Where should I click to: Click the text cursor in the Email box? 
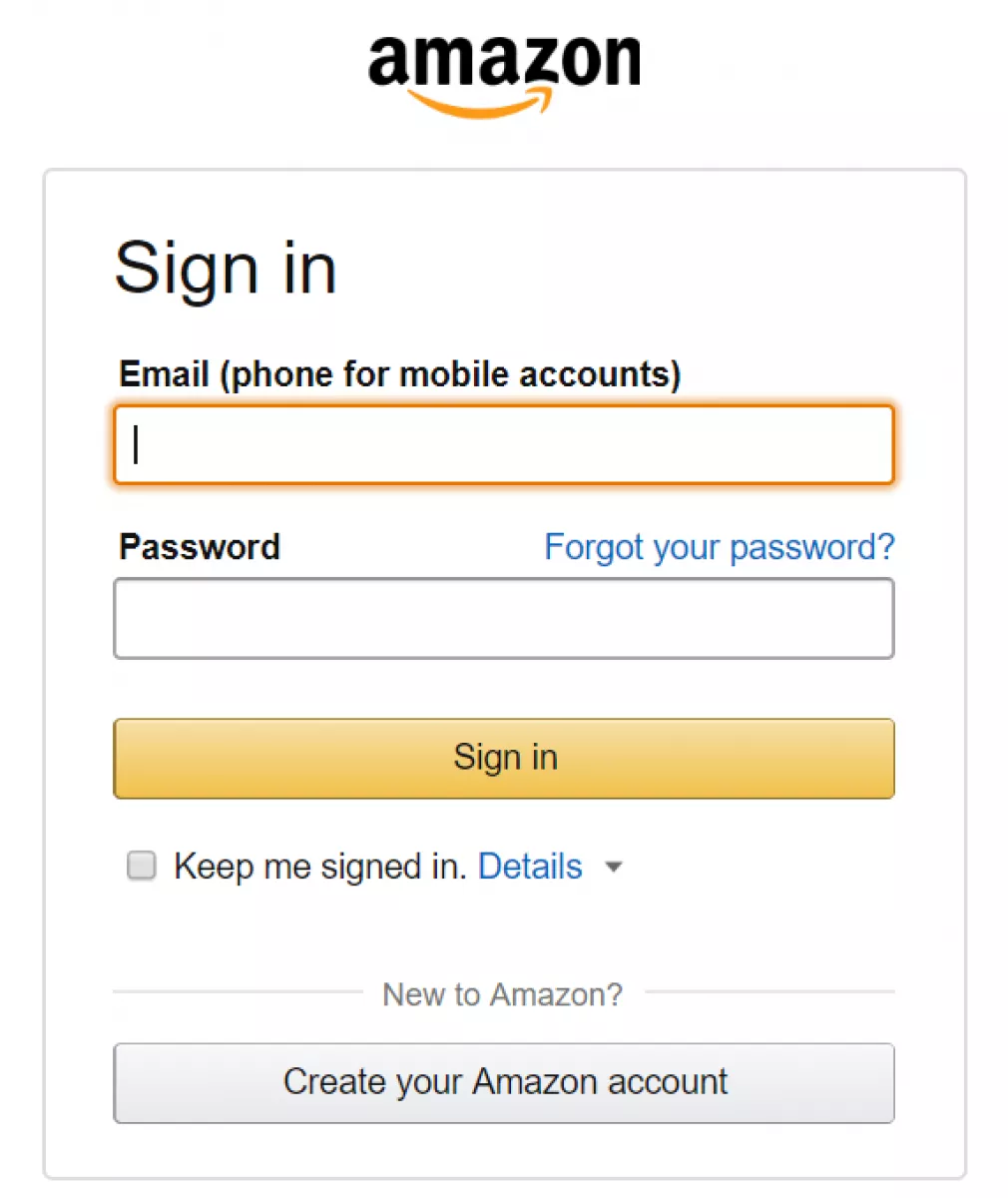click(x=137, y=444)
